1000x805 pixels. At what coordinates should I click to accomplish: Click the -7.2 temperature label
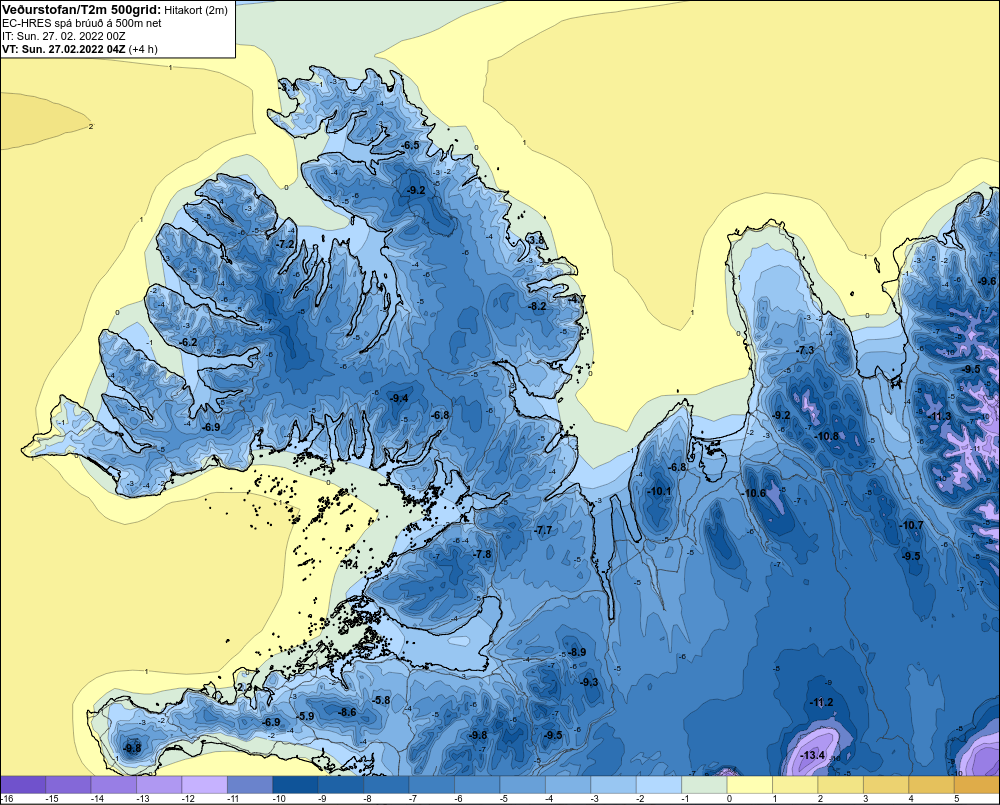[x=286, y=244]
